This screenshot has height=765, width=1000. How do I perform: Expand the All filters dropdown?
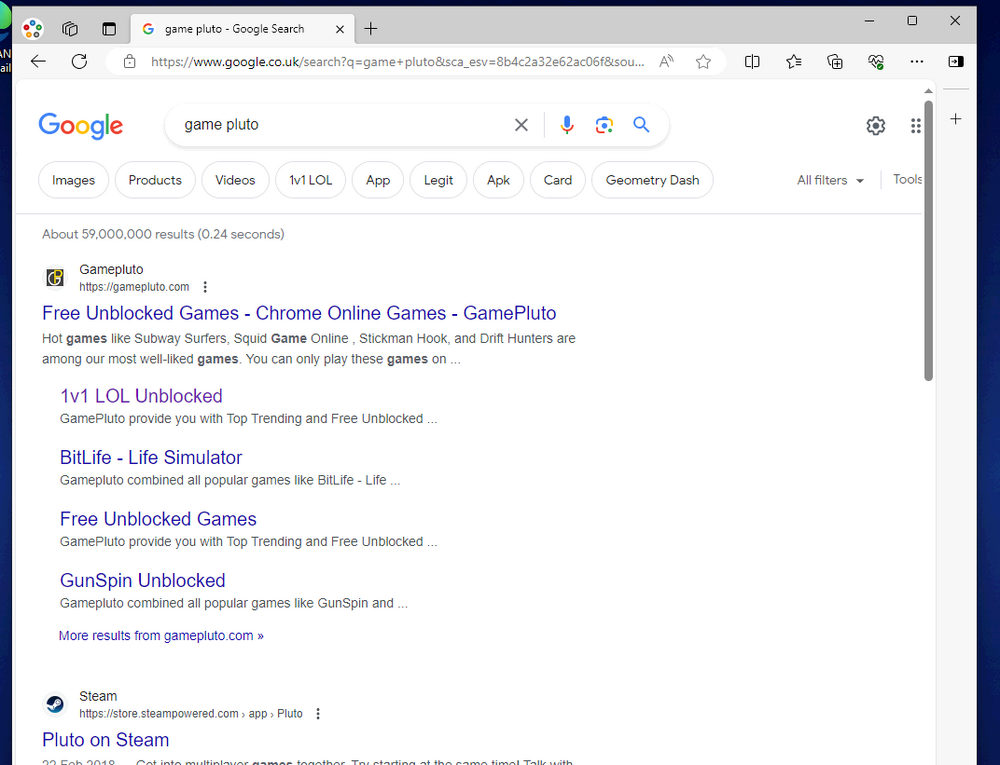pyautogui.click(x=830, y=180)
